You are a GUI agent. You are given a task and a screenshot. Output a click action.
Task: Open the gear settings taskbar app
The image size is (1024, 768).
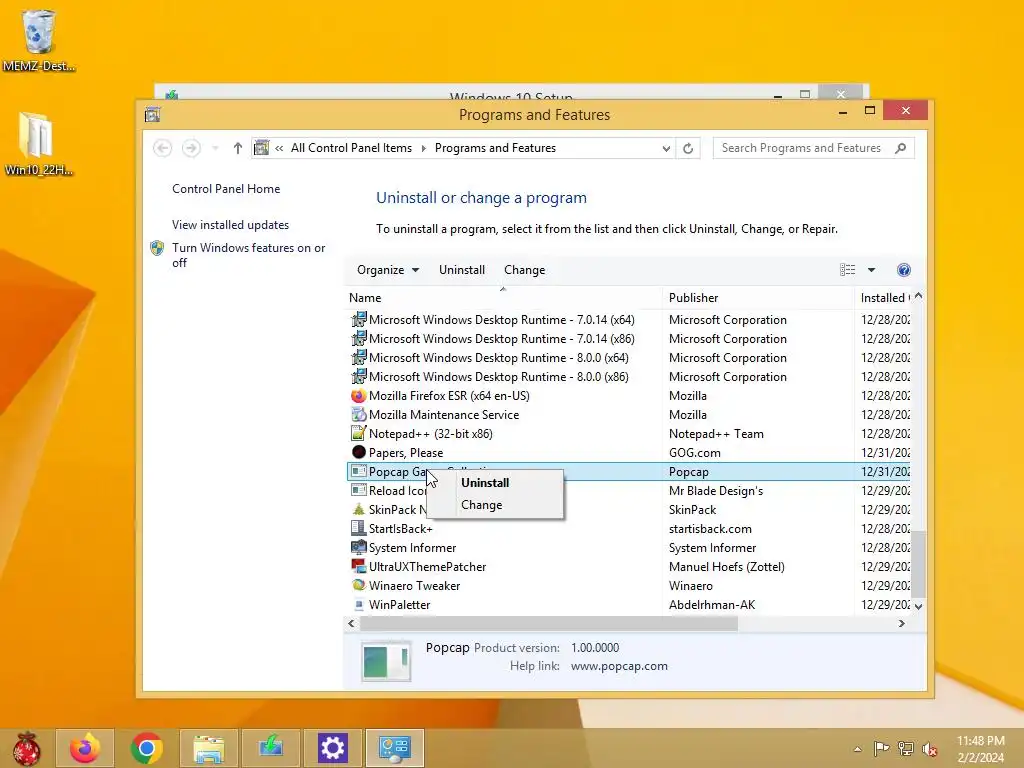tap(332, 748)
